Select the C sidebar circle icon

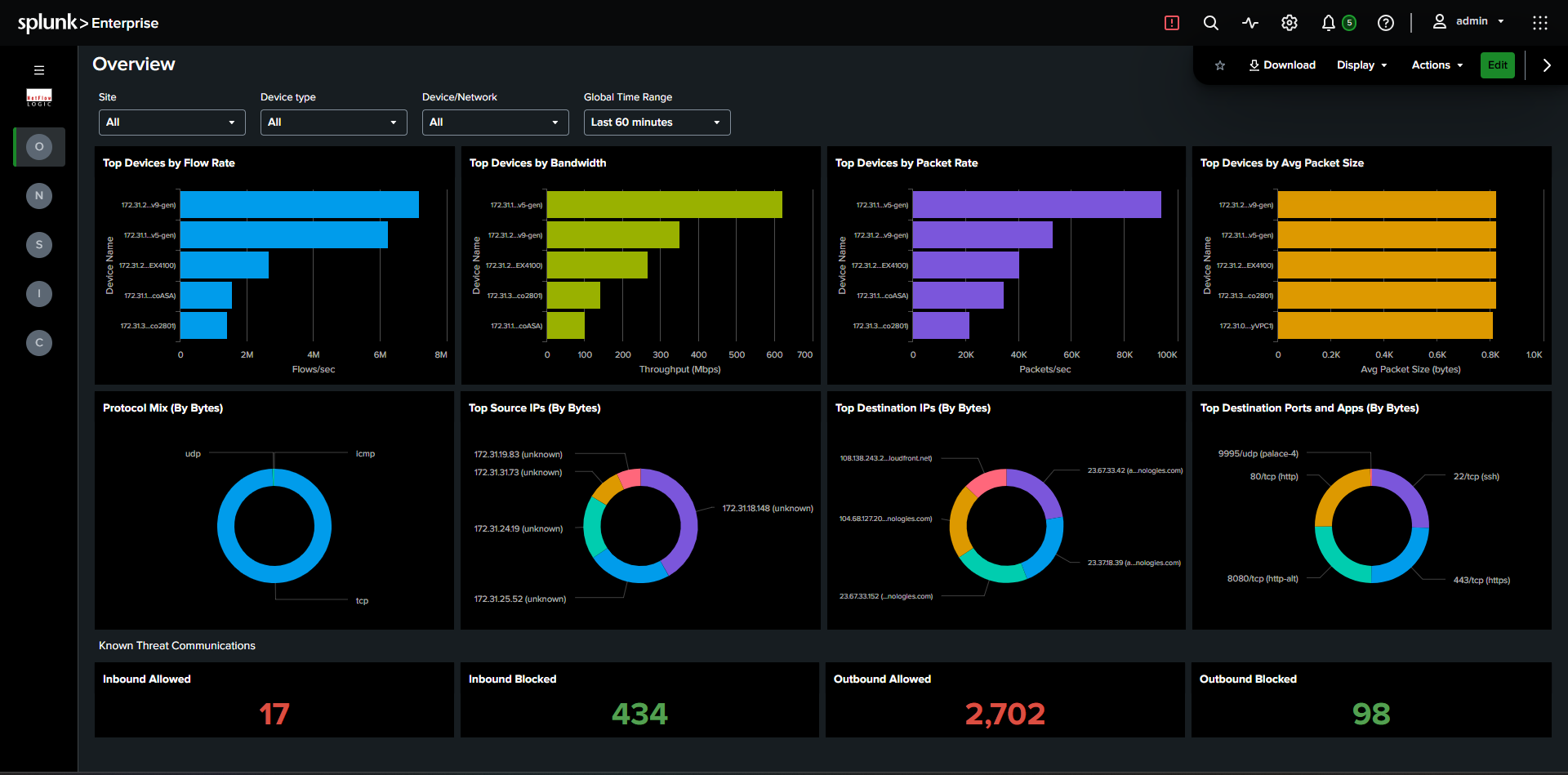39,343
